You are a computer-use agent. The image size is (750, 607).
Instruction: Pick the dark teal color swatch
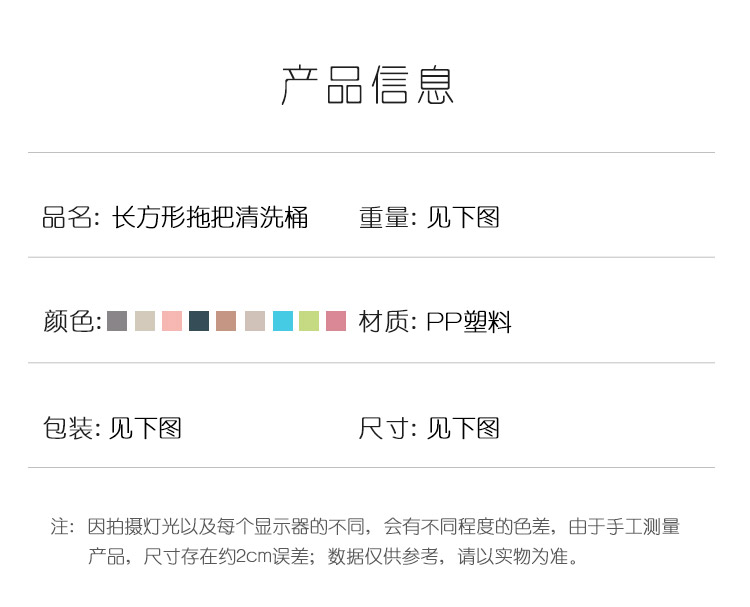(199, 321)
